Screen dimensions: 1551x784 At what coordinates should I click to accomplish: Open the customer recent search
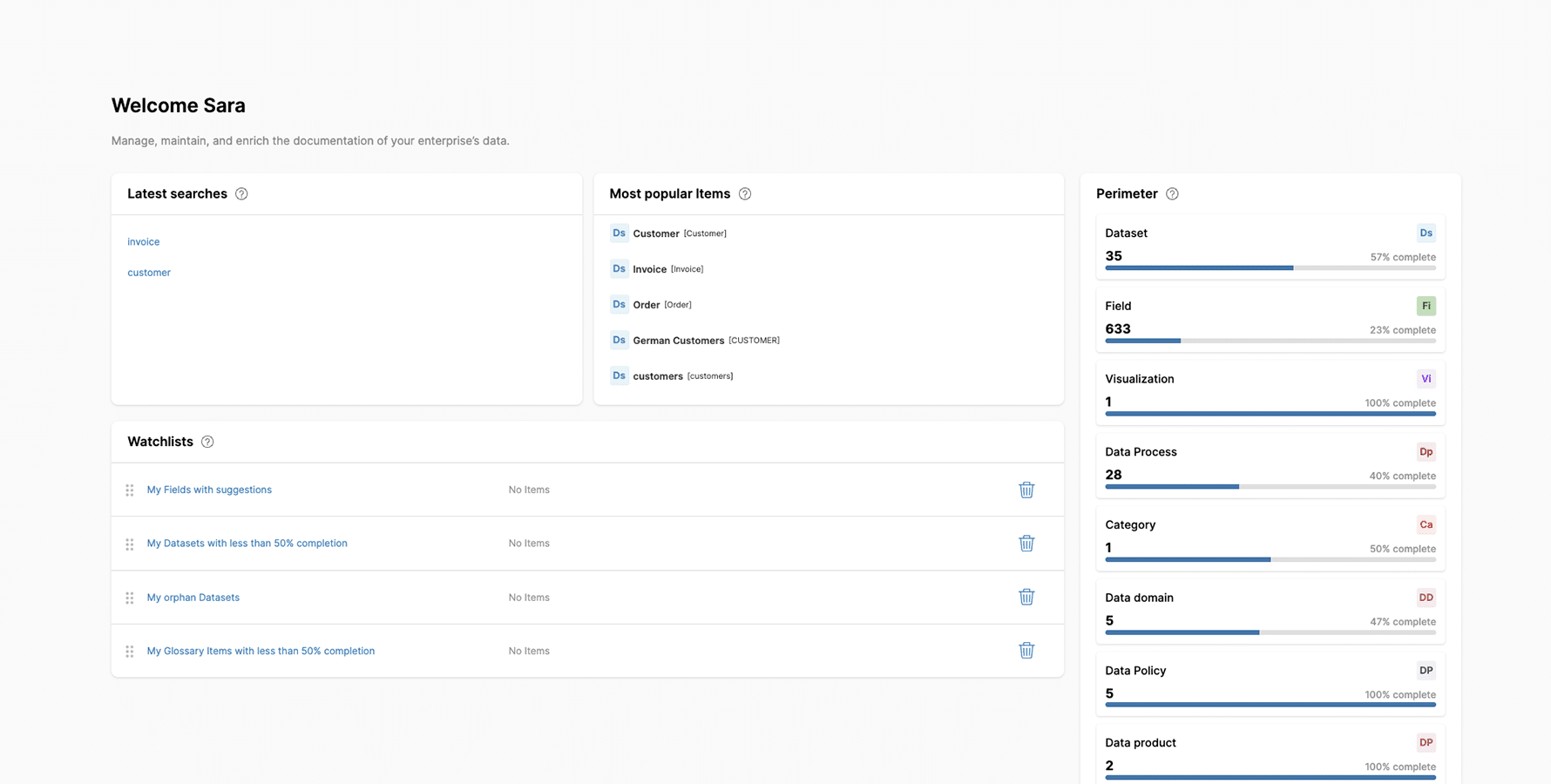point(148,272)
